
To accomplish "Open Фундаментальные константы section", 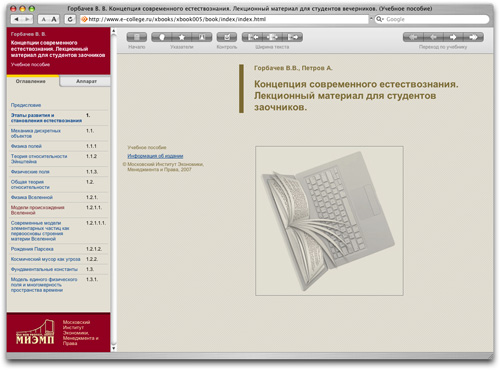I will (x=44, y=269).
